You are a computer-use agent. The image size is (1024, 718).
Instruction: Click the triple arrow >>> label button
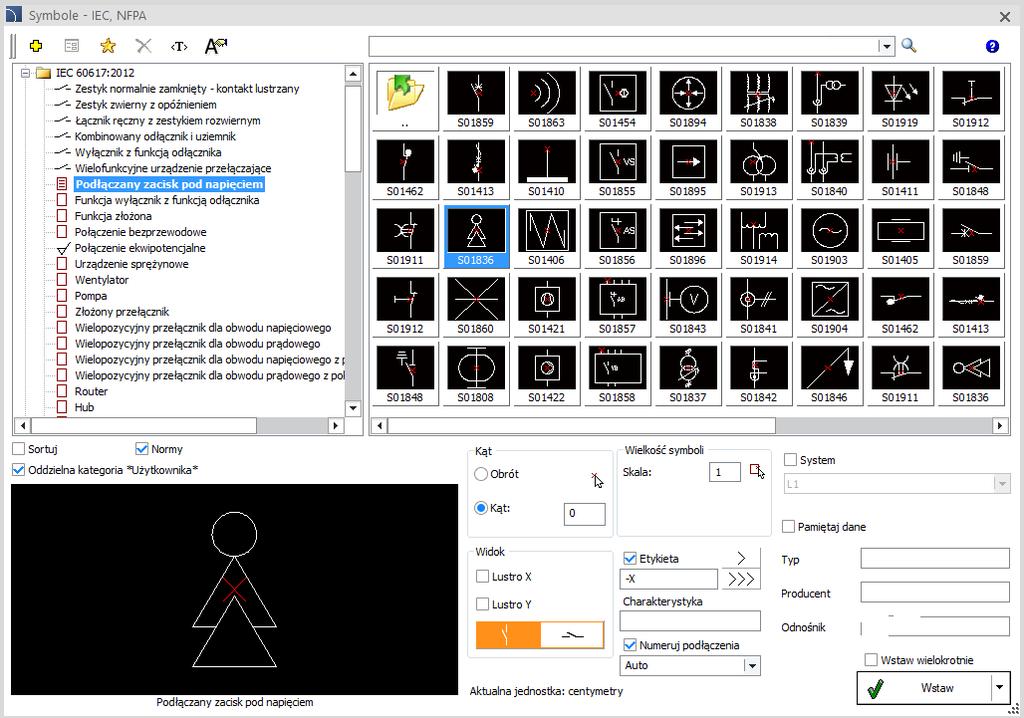tap(741, 579)
